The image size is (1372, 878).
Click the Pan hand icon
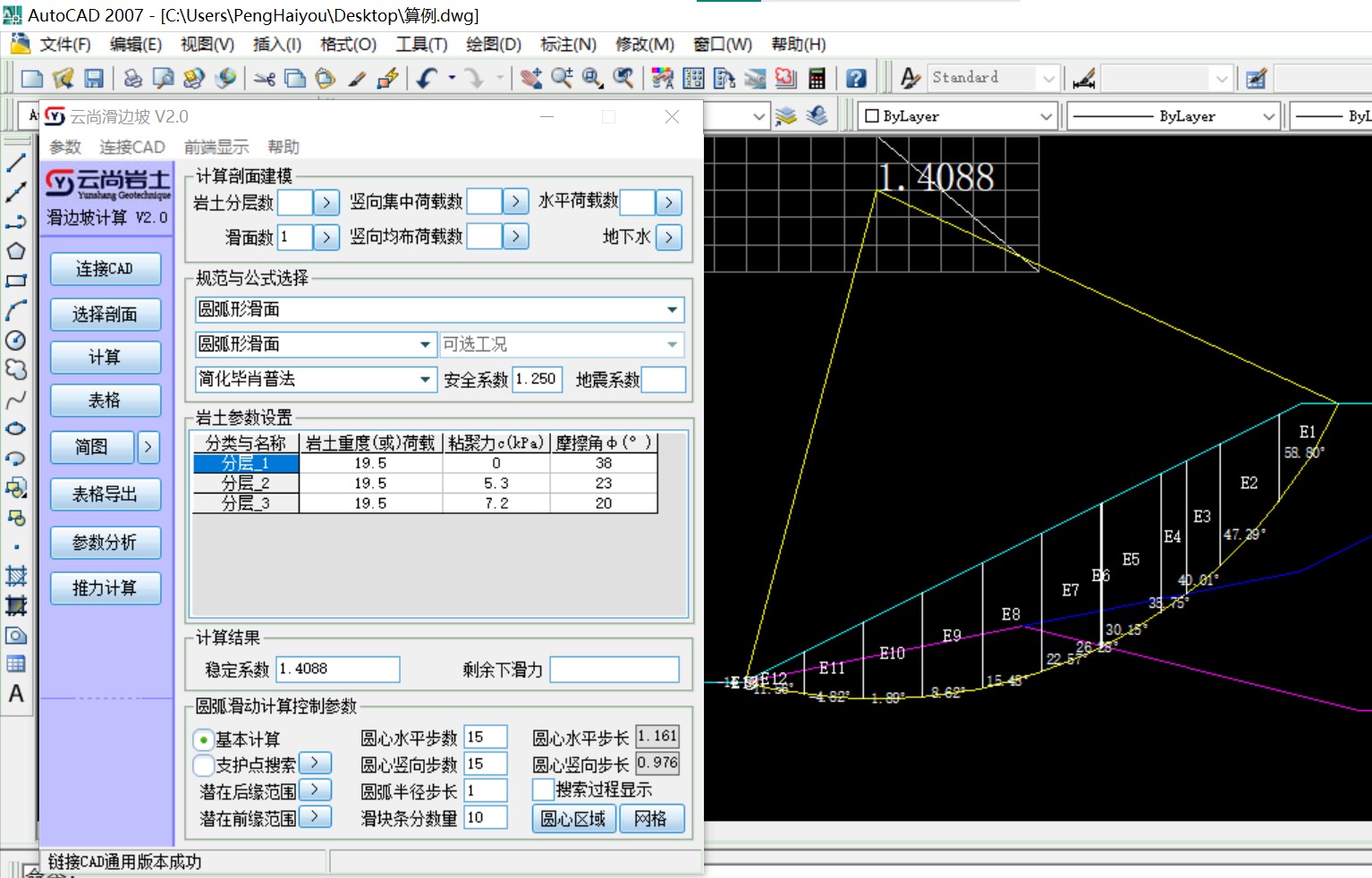coord(531,79)
